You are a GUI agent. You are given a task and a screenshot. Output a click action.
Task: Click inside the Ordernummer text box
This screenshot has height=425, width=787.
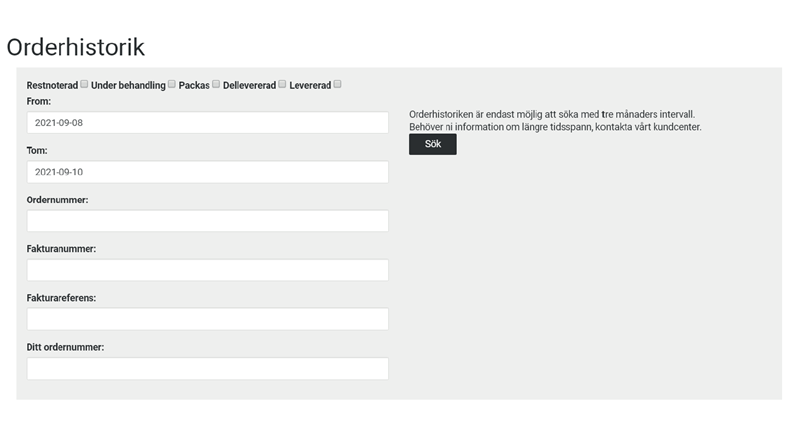click(x=207, y=221)
